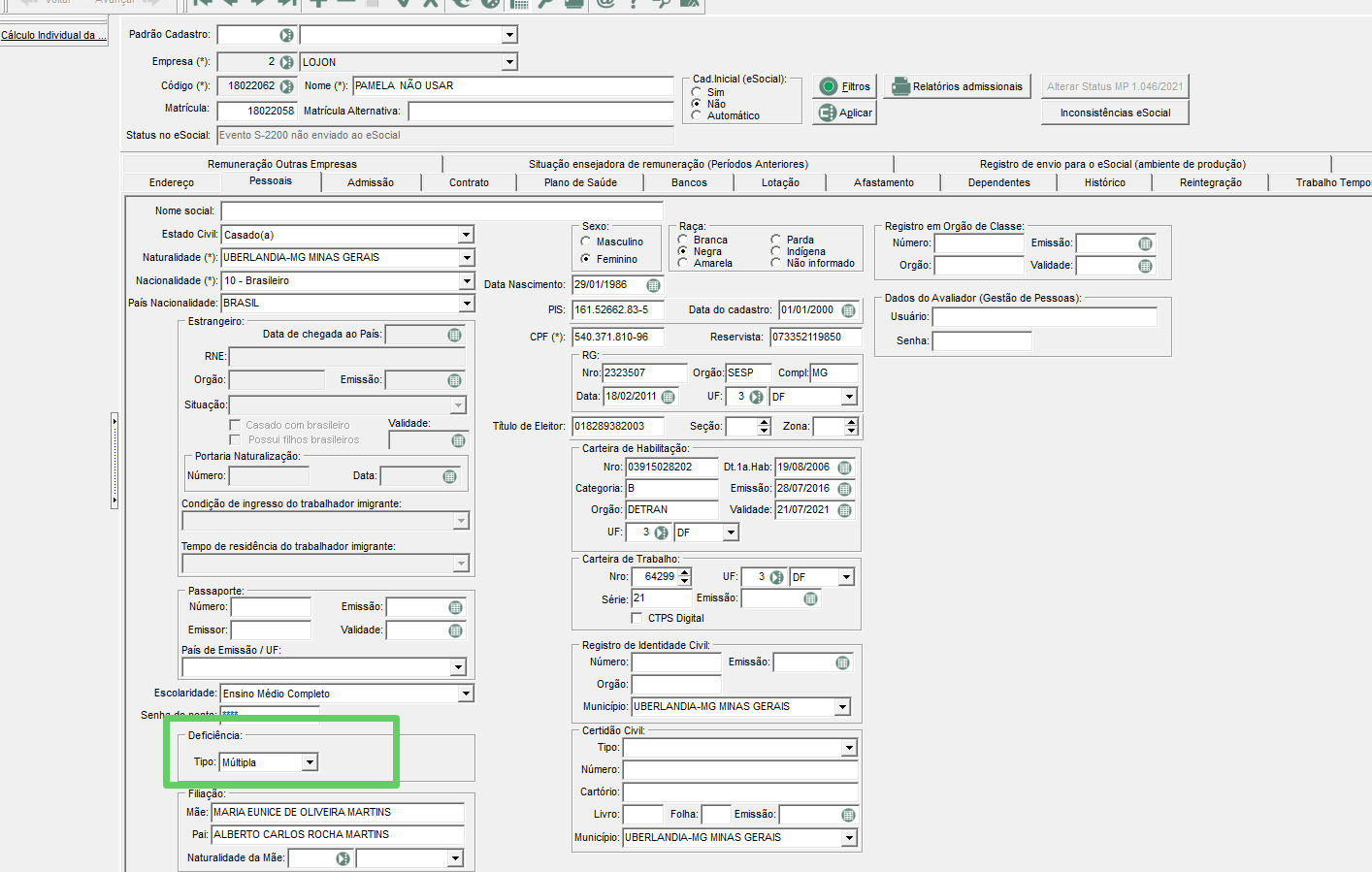Open the Padrão Cadastro lookup icon
This screenshot has height=872, width=1372.
pos(286,35)
